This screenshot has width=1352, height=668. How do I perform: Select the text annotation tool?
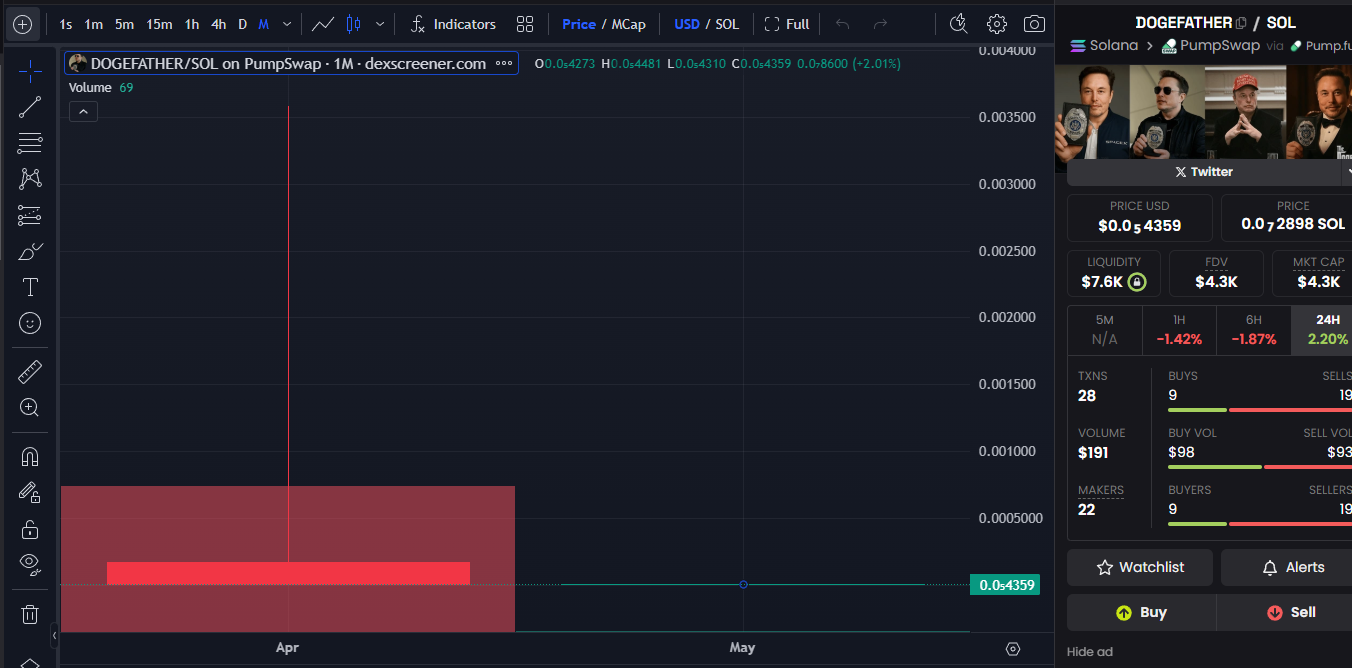click(30, 287)
